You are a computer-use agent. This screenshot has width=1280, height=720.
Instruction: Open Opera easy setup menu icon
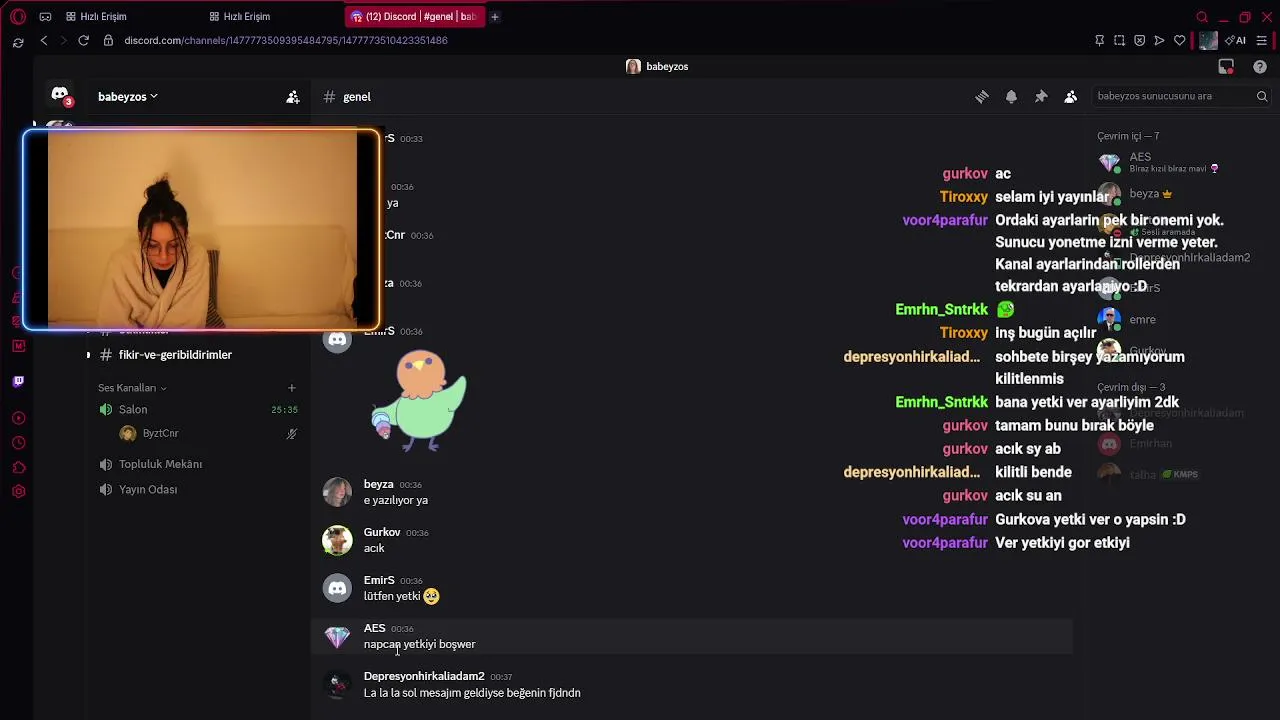pos(1262,41)
